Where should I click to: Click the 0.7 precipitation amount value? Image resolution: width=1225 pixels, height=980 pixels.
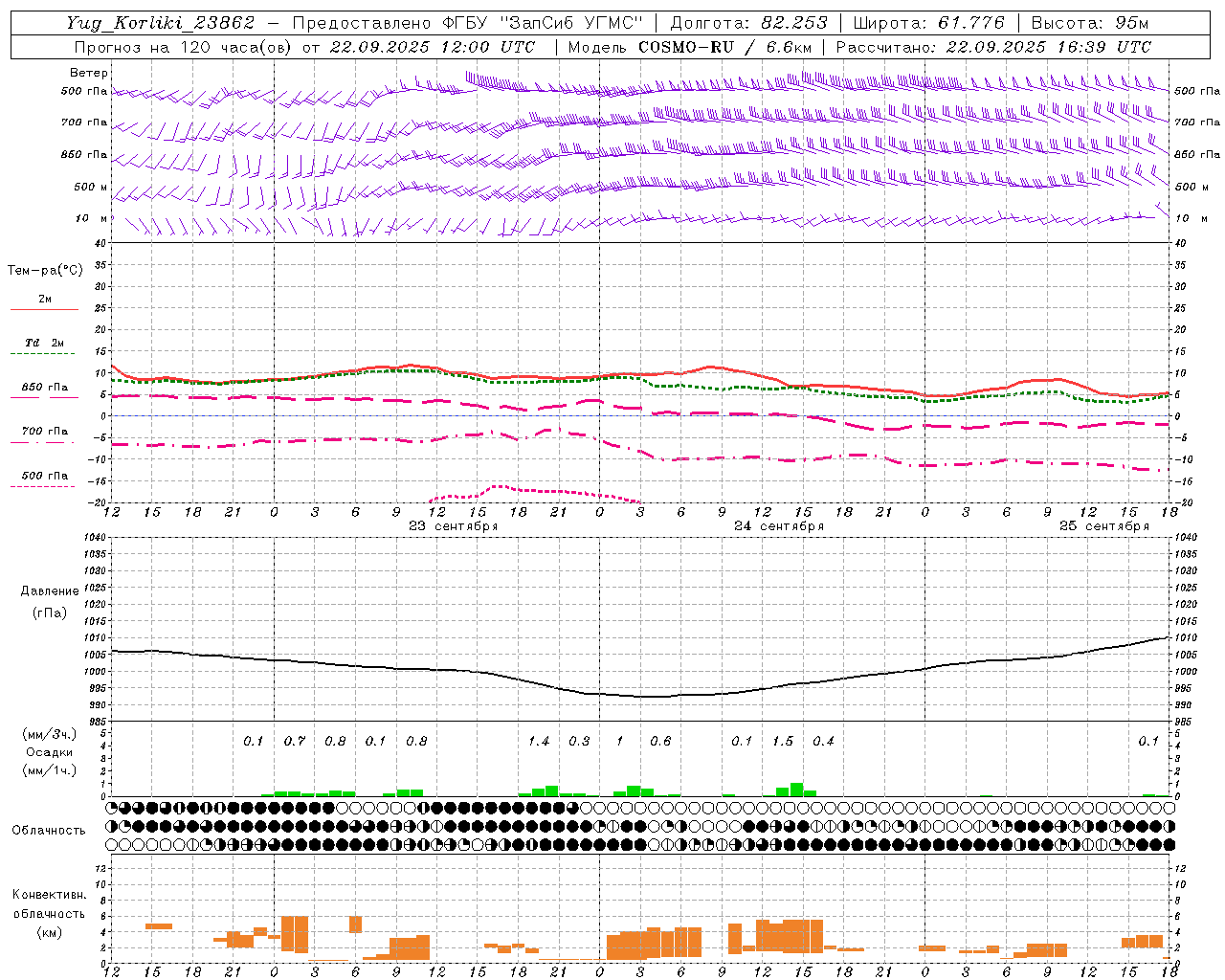(295, 741)
